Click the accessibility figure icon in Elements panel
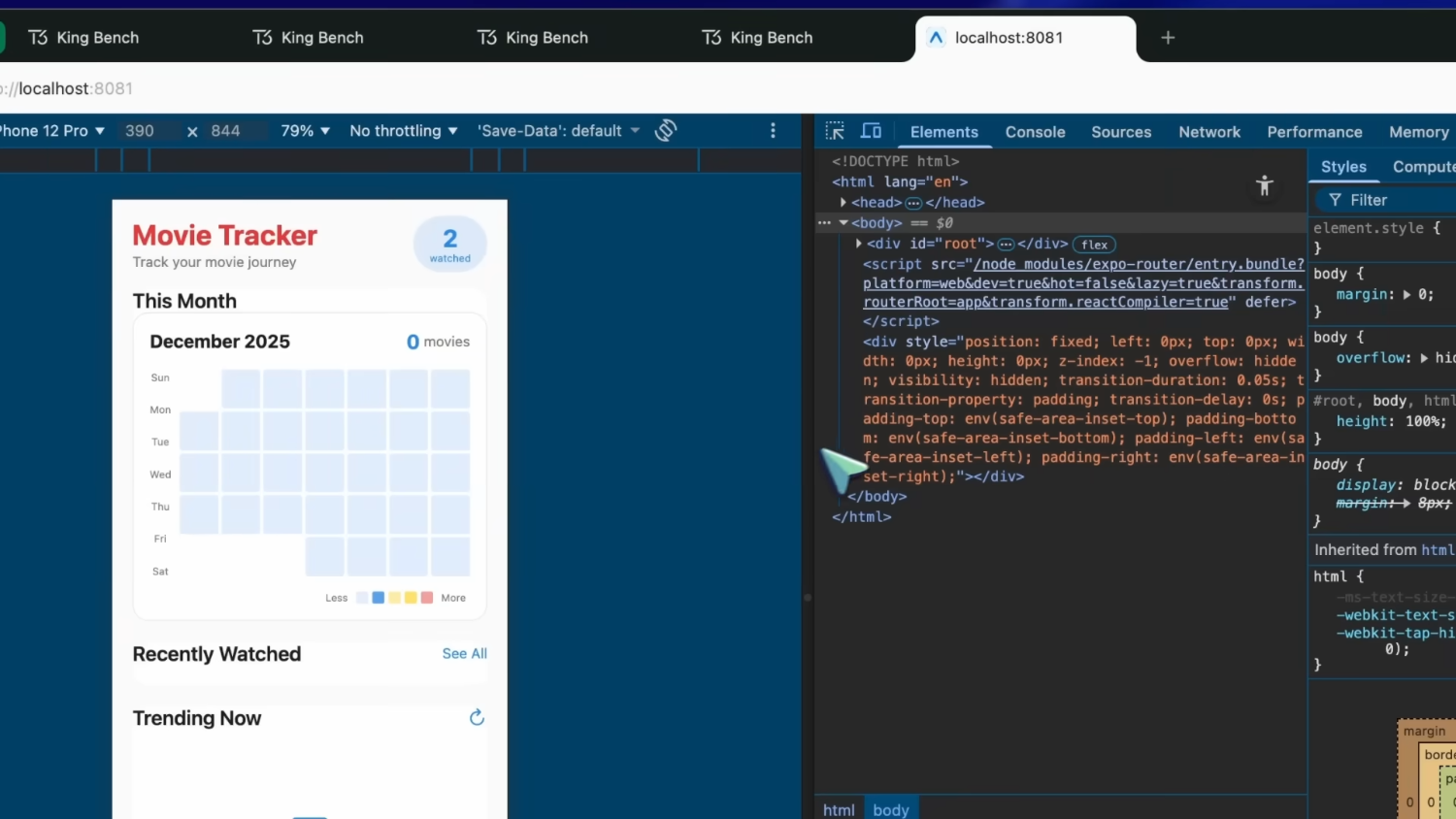The image size is (1456, 819). tap(1264, 185)
